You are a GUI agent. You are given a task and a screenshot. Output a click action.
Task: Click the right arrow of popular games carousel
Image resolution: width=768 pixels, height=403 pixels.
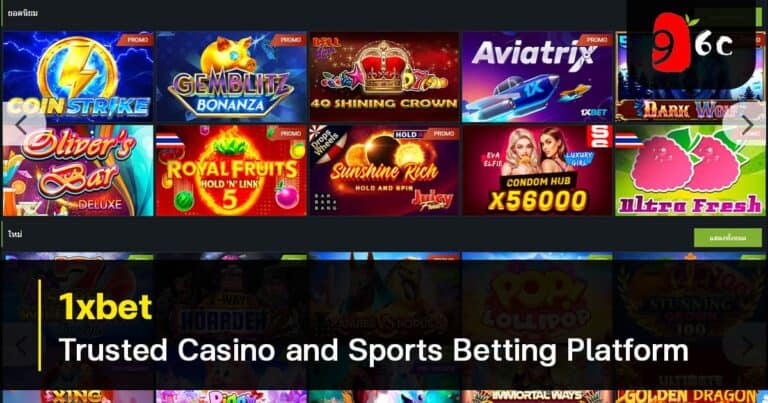click(x=747, y=125)
